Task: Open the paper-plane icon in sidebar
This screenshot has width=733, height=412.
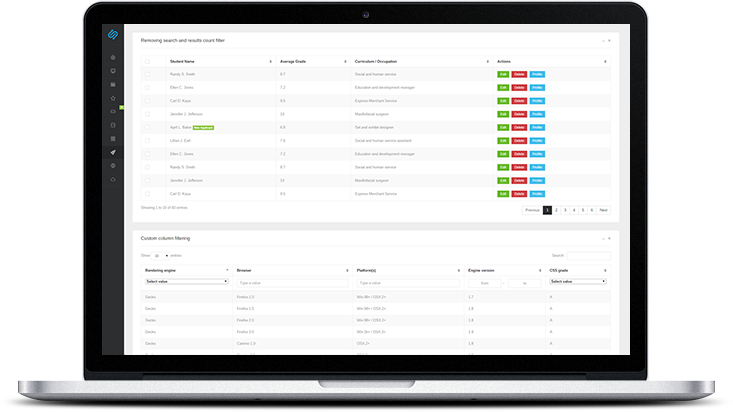Action: click(113, 152)
